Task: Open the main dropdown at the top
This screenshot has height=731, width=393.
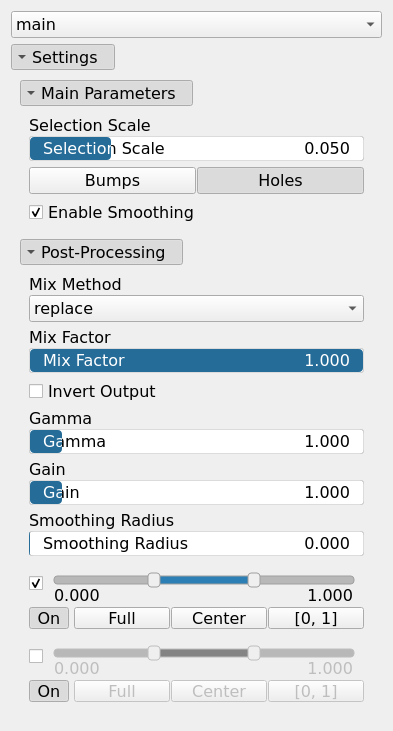Action: pos(196,24)
